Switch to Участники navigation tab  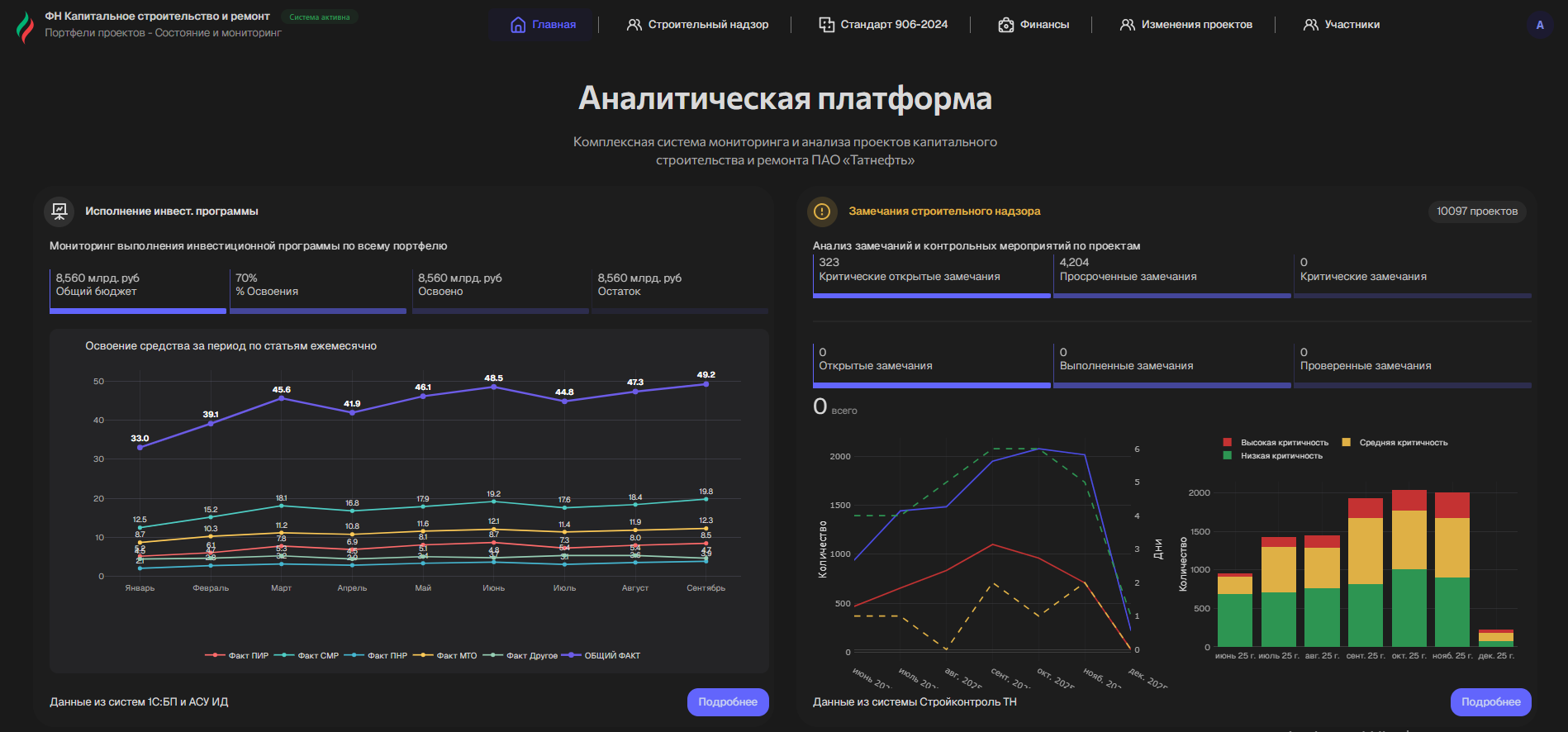pyautogui.click(x=1342, y=25)
